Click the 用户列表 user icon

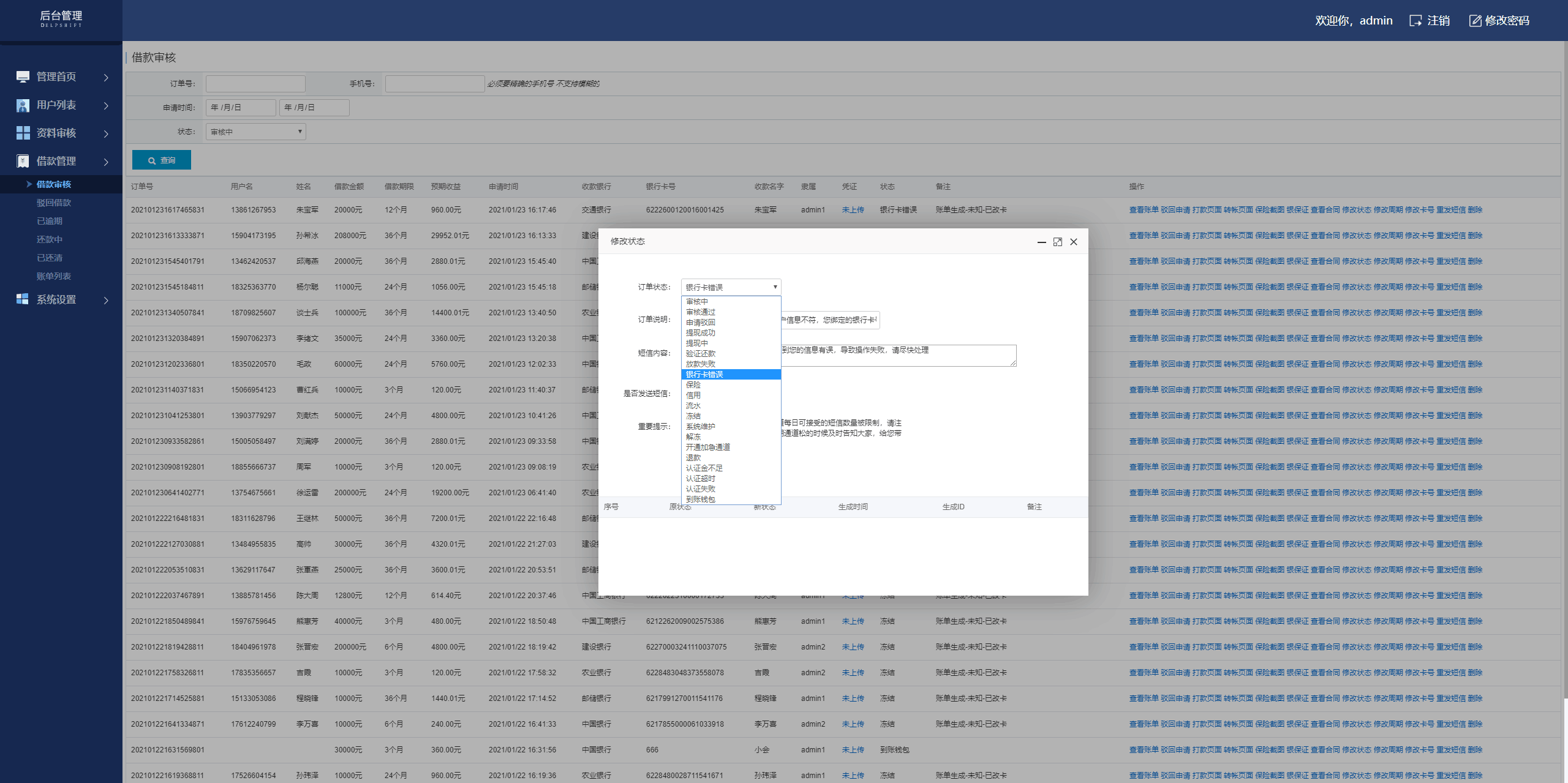click(23, 105)
